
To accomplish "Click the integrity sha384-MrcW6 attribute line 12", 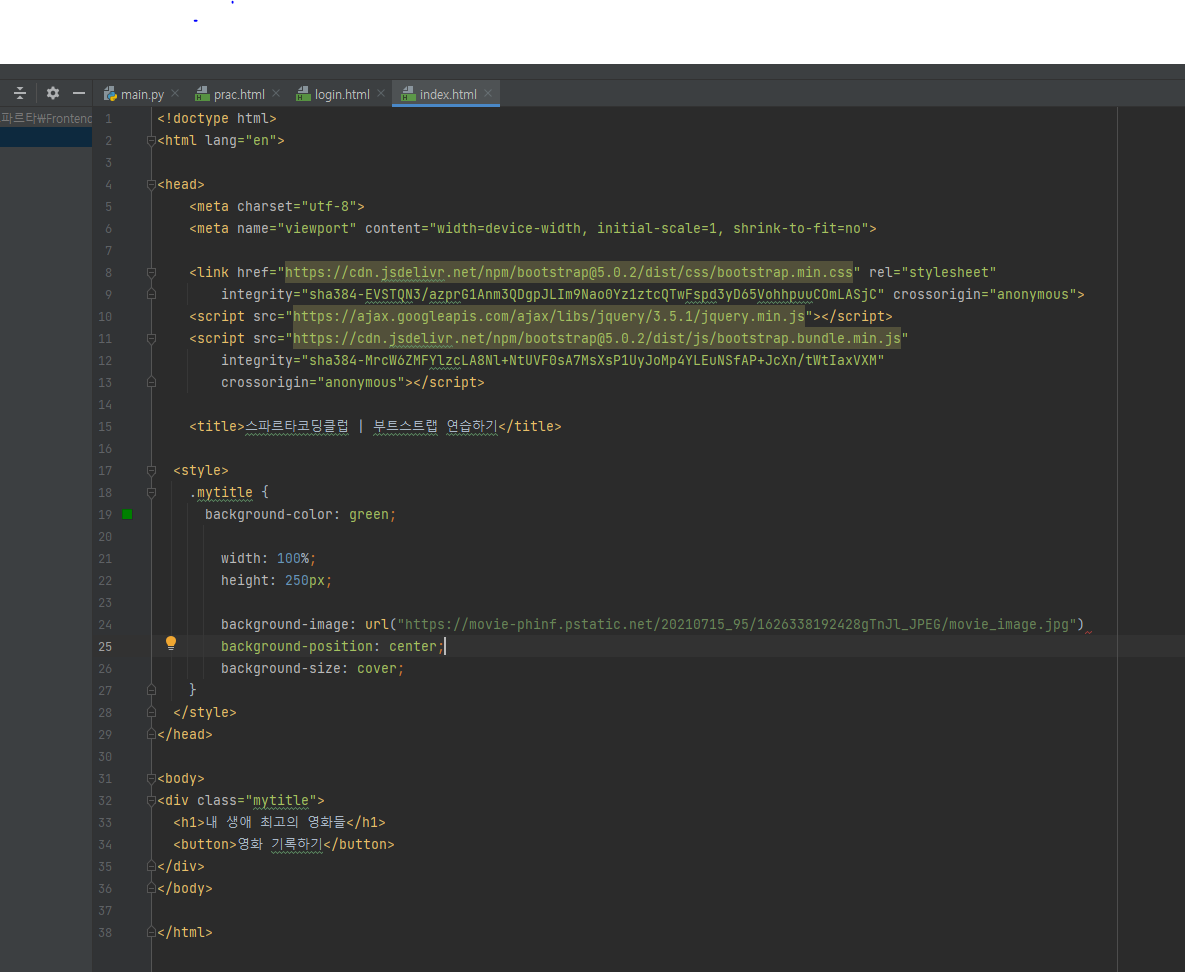I will click(552, 361).
